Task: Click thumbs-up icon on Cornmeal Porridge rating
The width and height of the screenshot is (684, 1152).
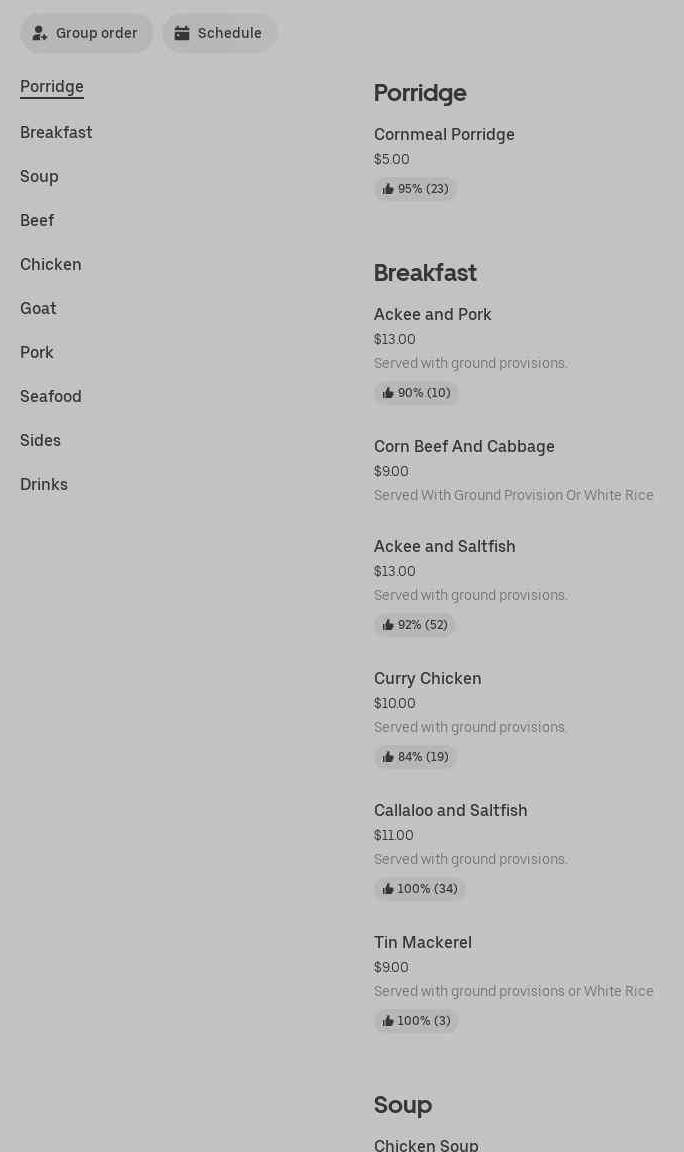Action: 388,189
